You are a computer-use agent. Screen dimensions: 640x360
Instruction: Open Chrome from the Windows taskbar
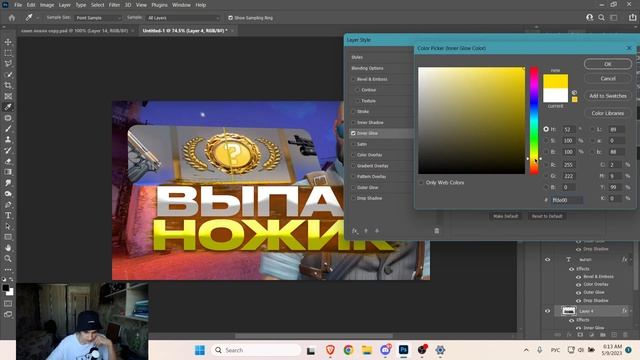(348, 350)
